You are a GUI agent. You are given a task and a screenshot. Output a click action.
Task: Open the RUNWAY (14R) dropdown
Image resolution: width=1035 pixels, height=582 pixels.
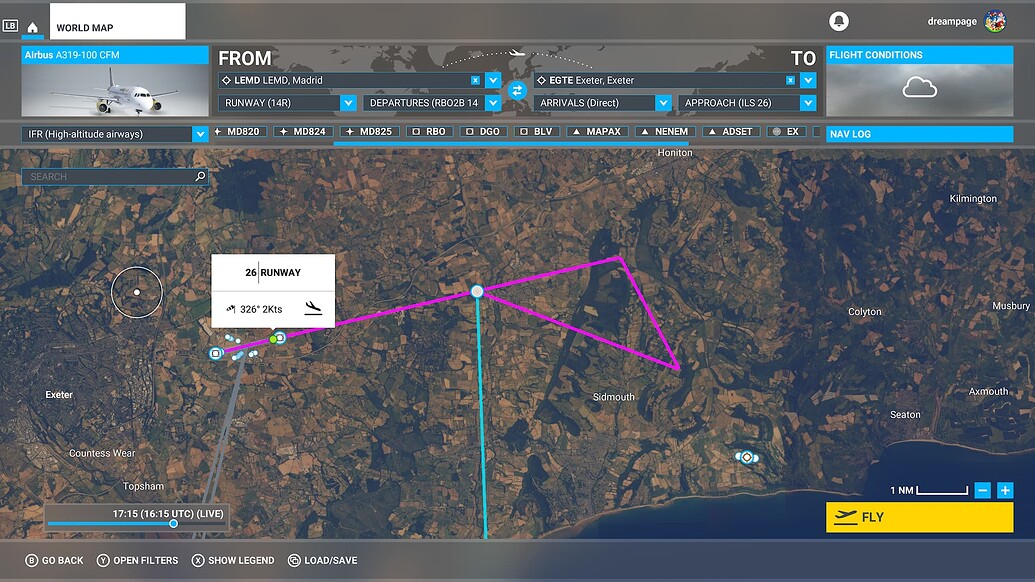pos(347,102)
